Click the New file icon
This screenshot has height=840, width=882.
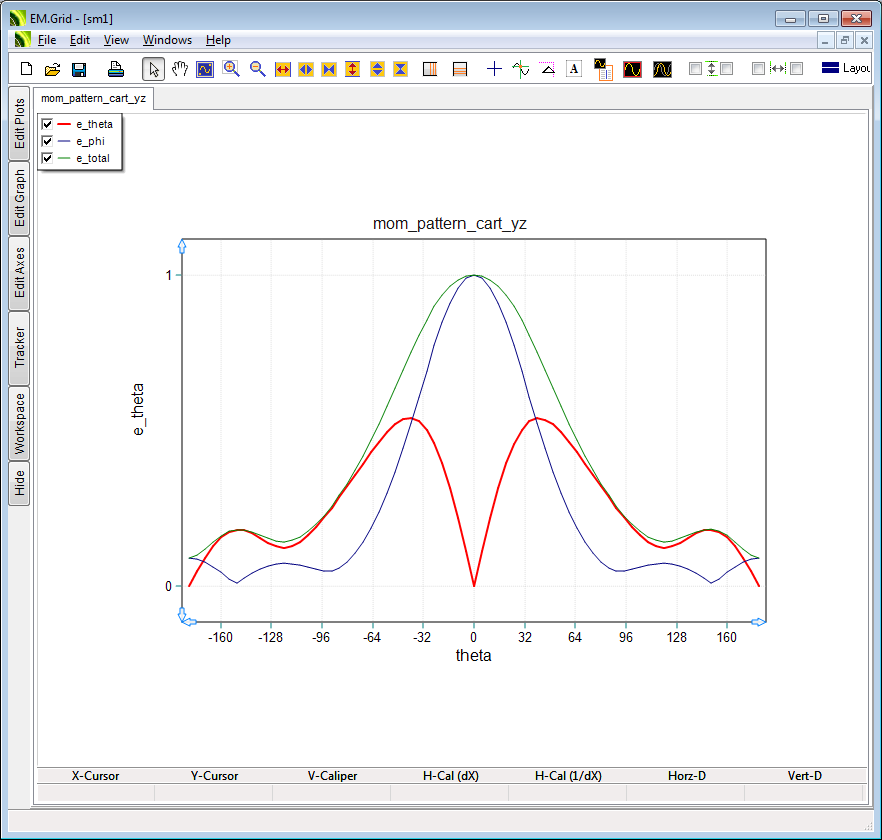tap(27, 69)
